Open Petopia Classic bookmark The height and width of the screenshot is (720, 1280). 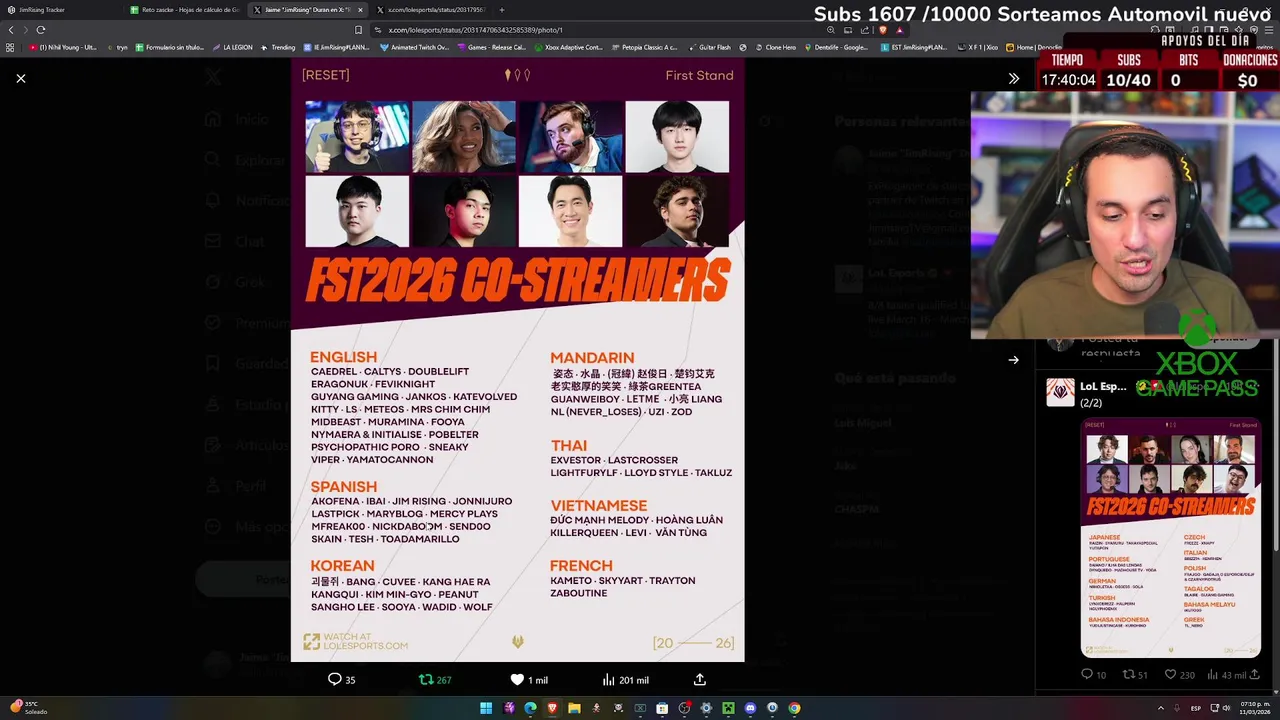click(645, 47)
